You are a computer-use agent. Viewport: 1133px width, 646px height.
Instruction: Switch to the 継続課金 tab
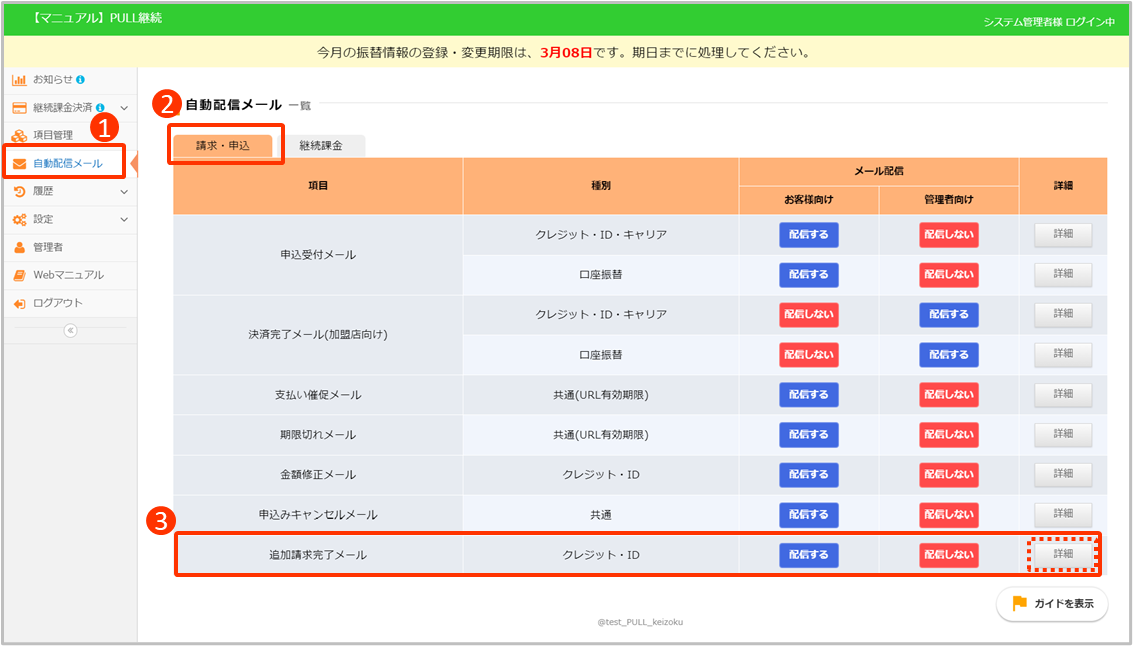(321, 145)
